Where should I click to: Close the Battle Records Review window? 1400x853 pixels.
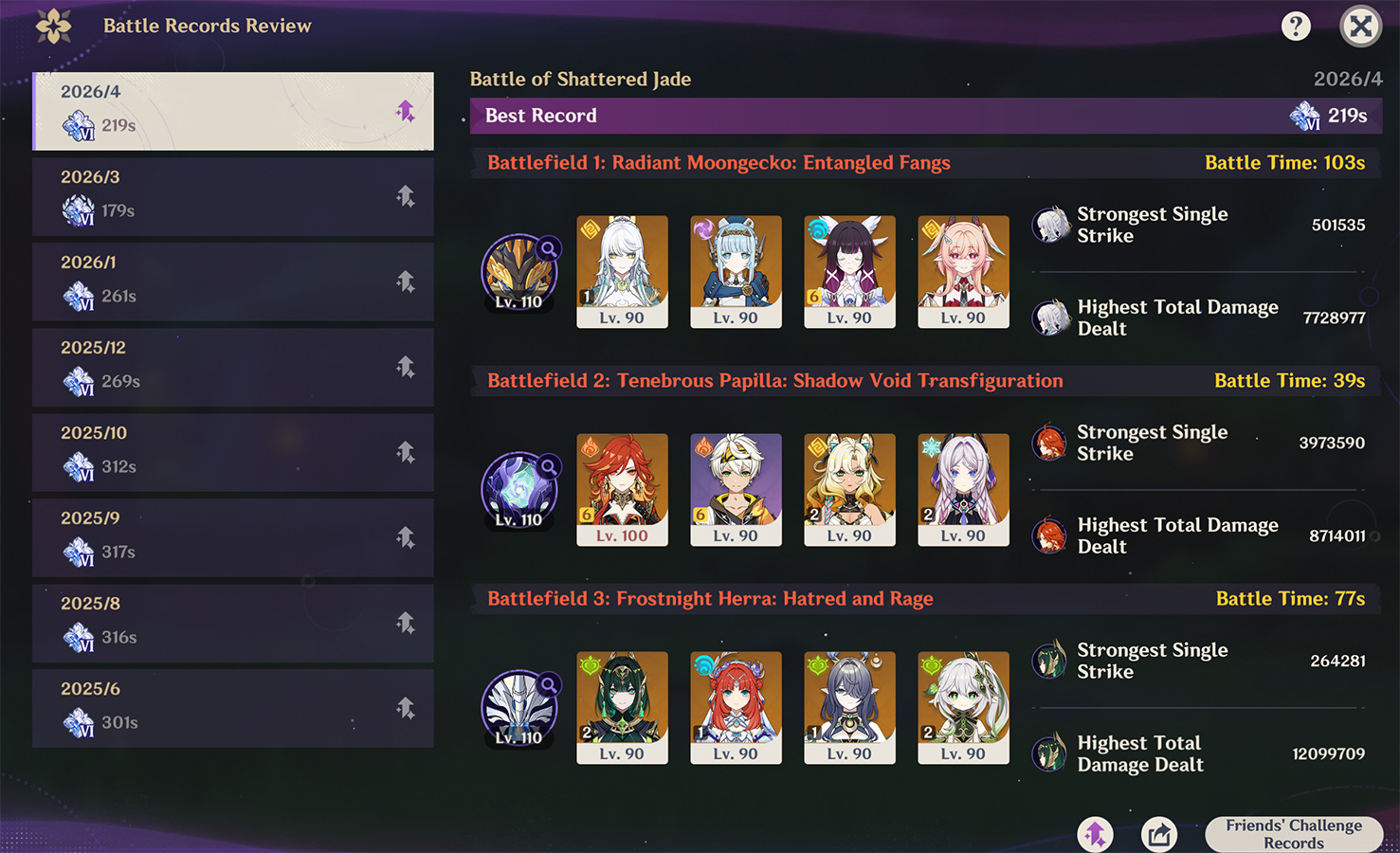tap(1361, 26)
